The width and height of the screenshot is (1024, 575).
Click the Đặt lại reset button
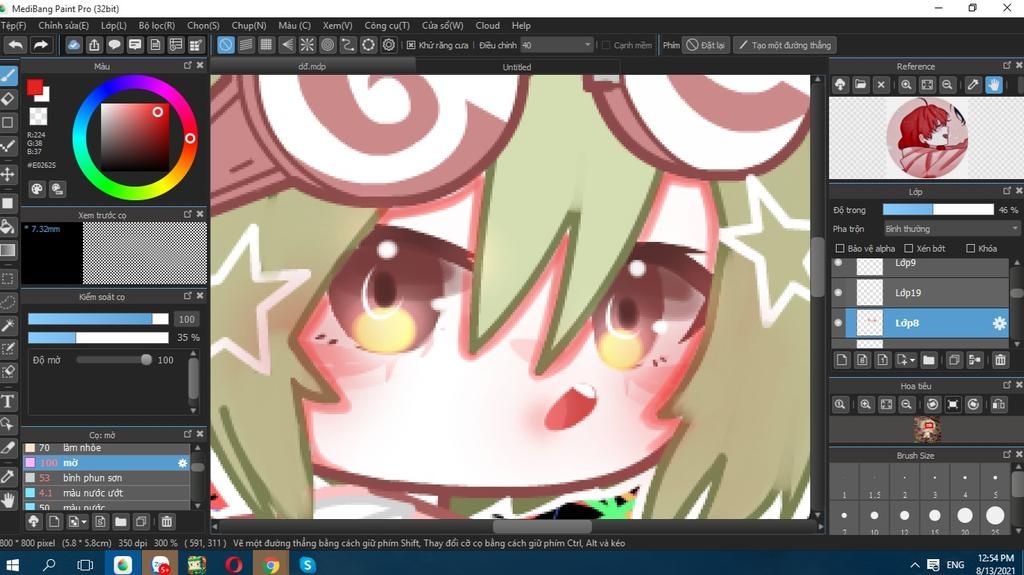pyautogui.click(x=706, y=45)
